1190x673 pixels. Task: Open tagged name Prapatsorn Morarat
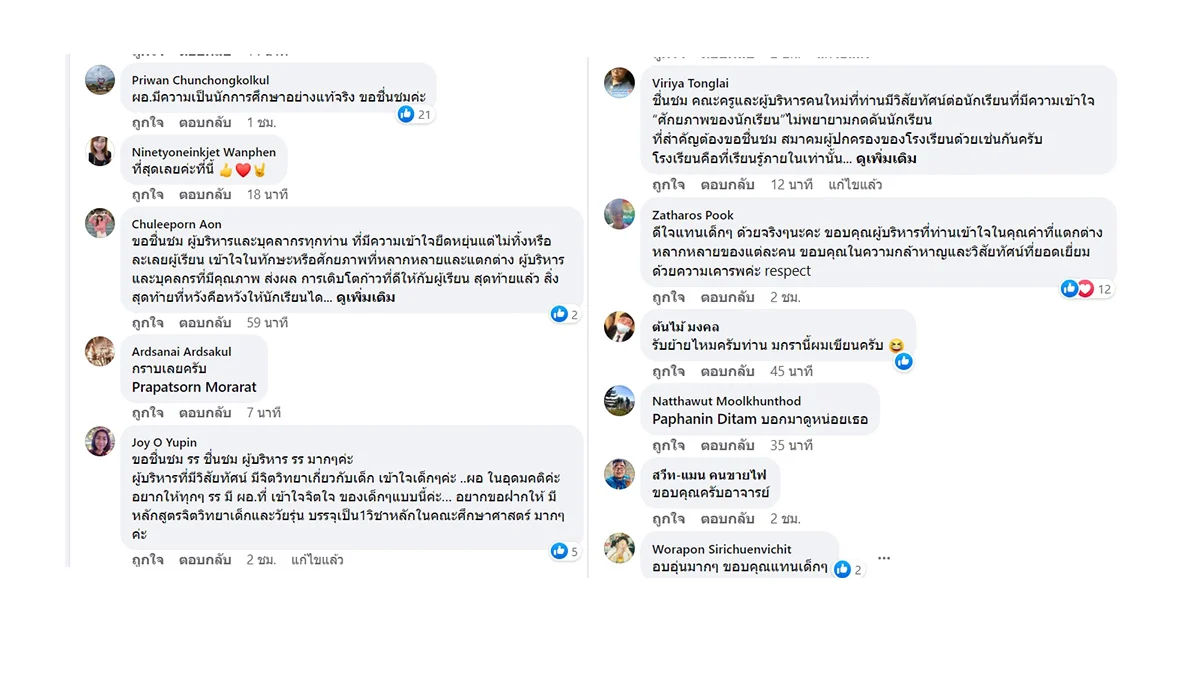click(x=194, y=387)
